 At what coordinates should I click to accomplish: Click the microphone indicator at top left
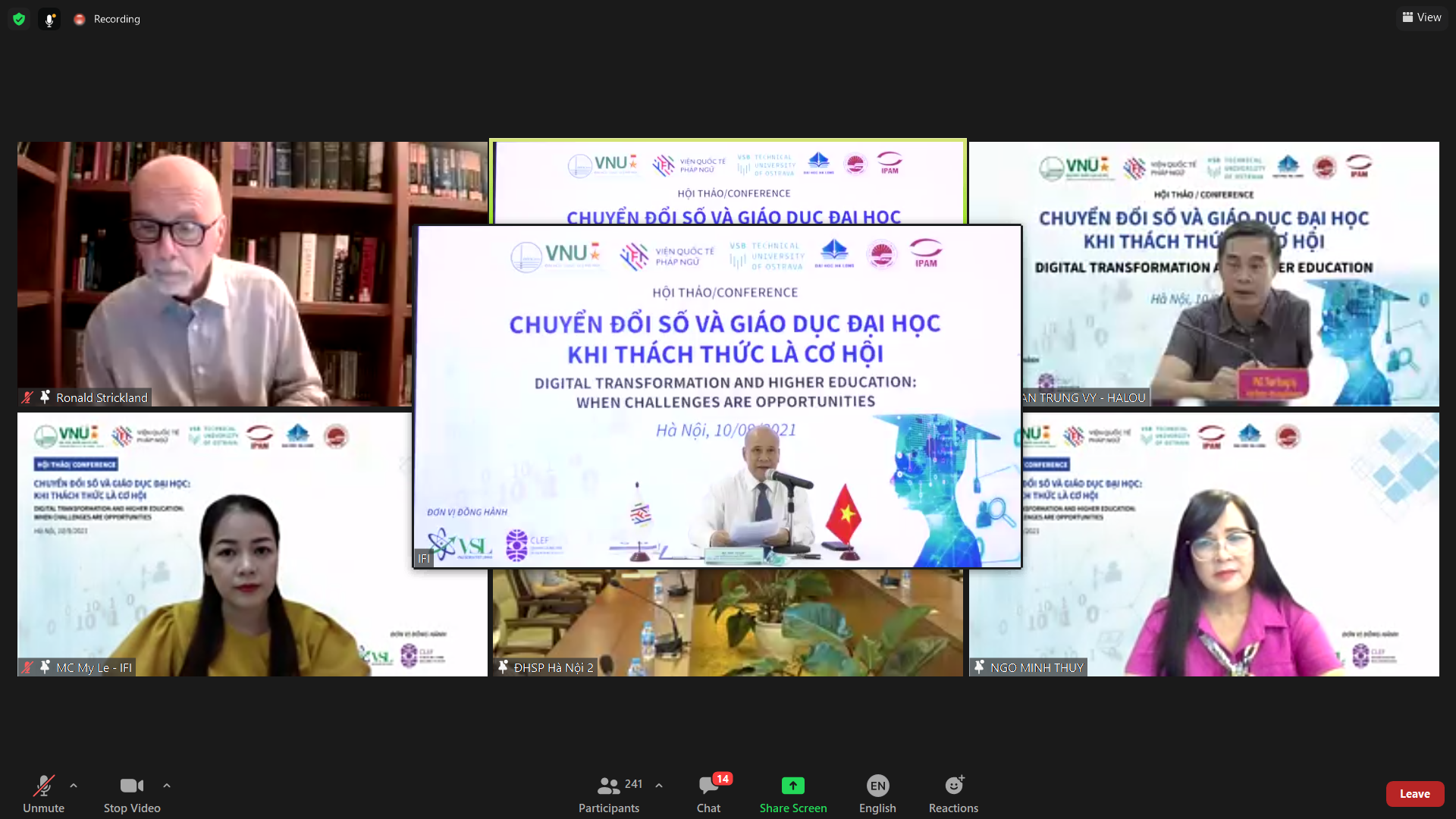(x=49, y=20)
